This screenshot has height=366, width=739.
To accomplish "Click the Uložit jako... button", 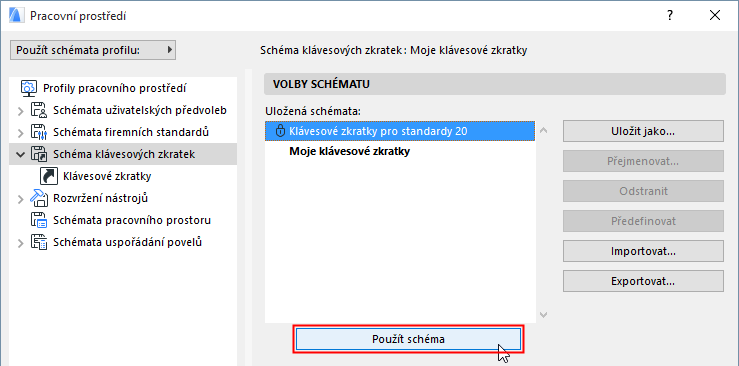I will pyautogui.click(x=643, y=131).
